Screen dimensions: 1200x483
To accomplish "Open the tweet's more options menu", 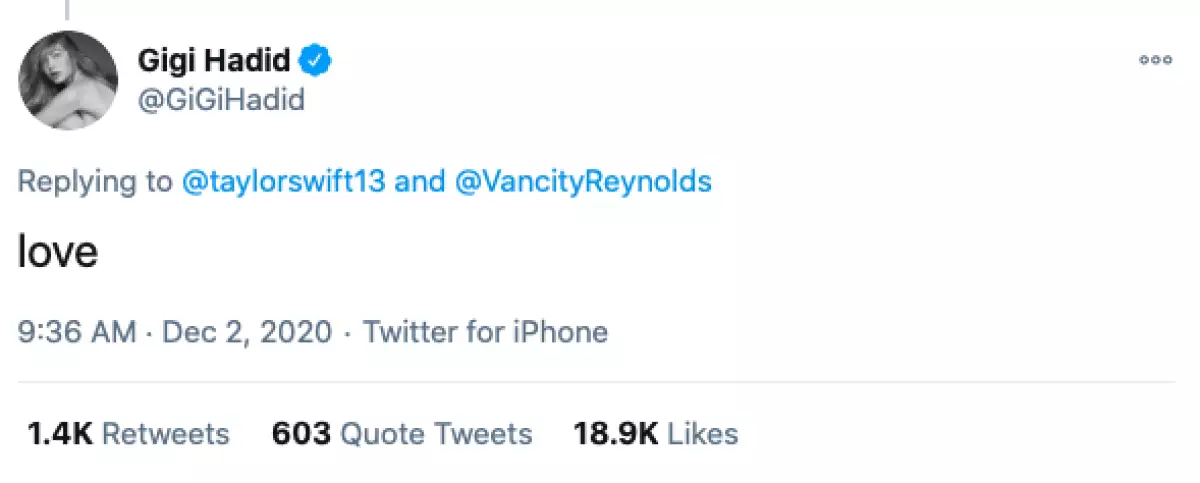I will tap(1155, 61).
